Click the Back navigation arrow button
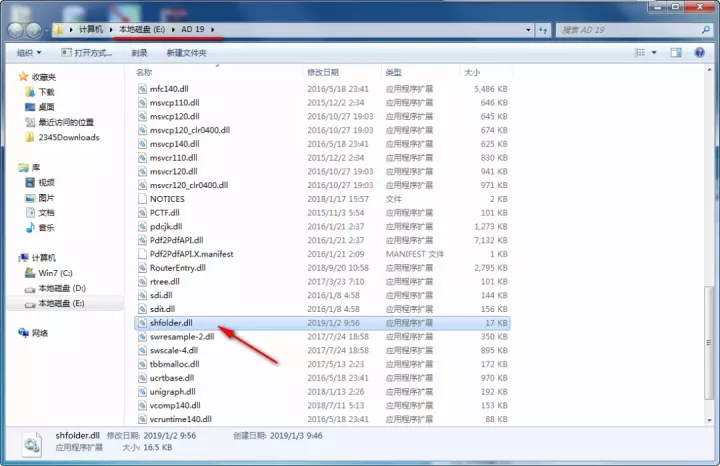Viewport: 720px width, 466px height. [17, 30]
